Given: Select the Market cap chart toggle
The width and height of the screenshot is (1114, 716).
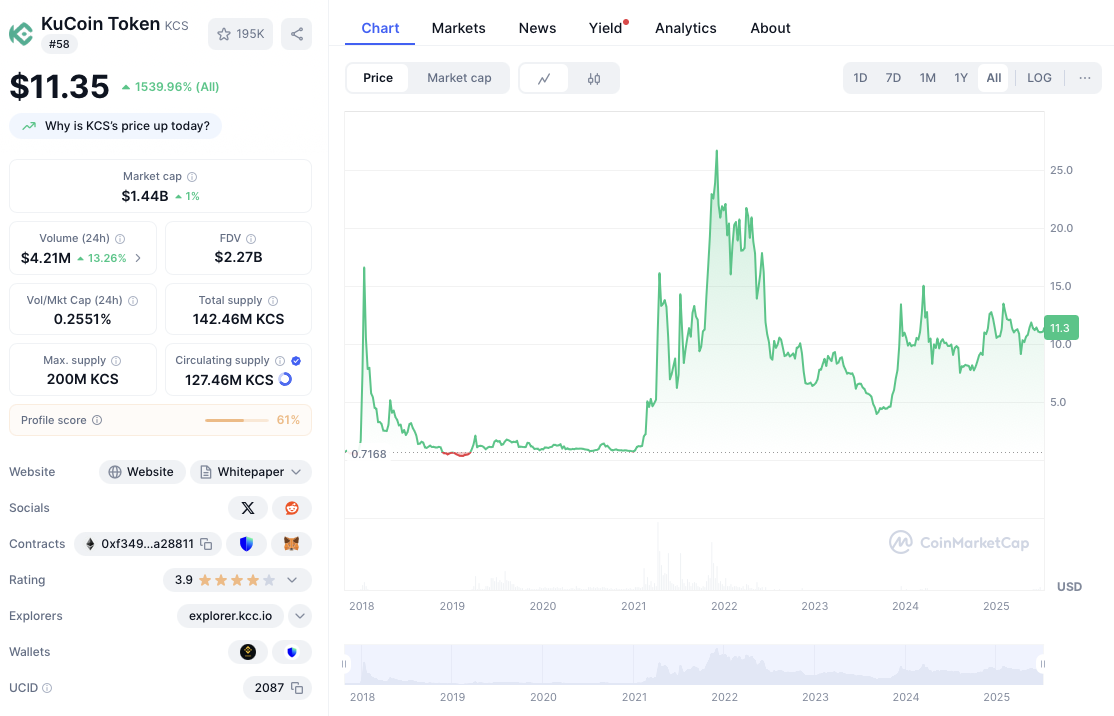Looking at the screenshot, I should pos(459,78).
